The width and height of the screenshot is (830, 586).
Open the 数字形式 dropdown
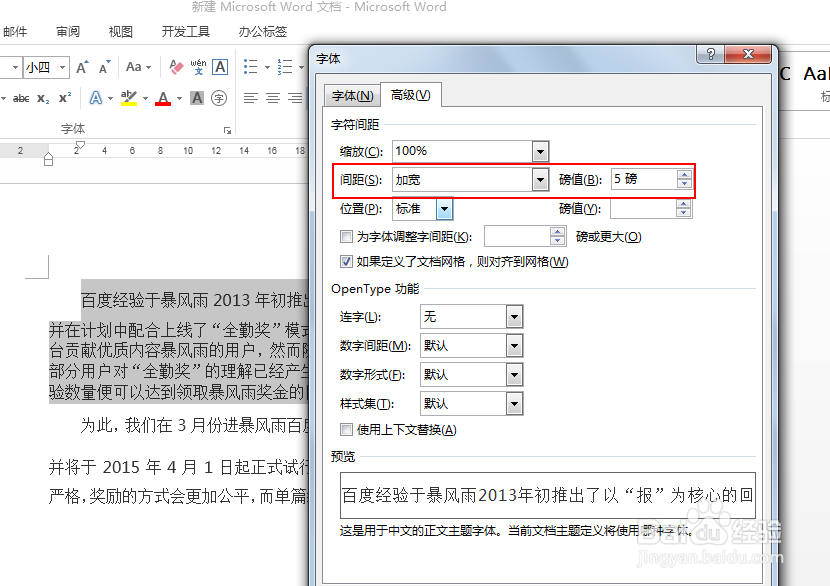coord(515,375)
